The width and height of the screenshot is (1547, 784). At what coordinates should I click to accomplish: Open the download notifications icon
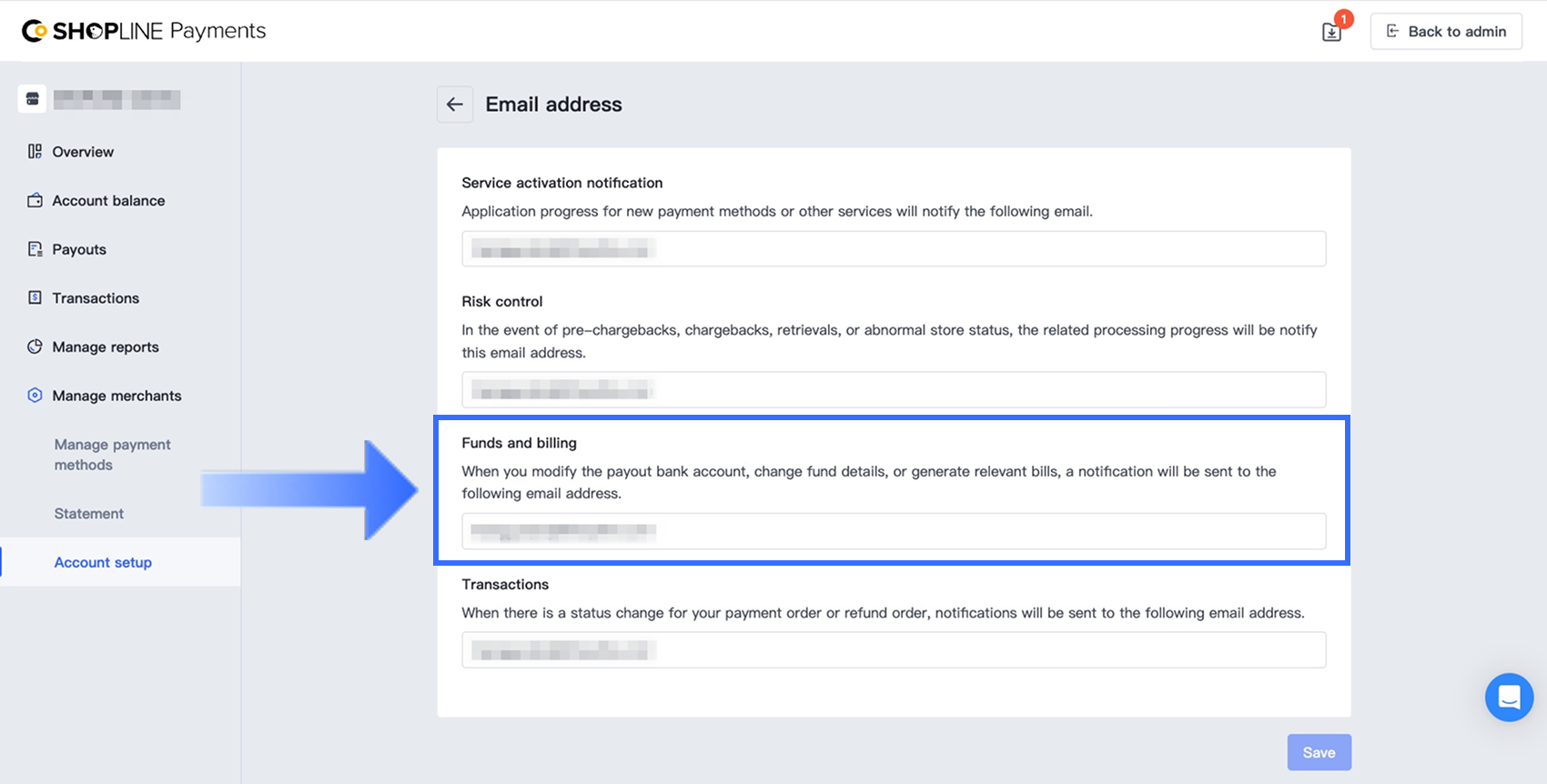coord(1331,32)
